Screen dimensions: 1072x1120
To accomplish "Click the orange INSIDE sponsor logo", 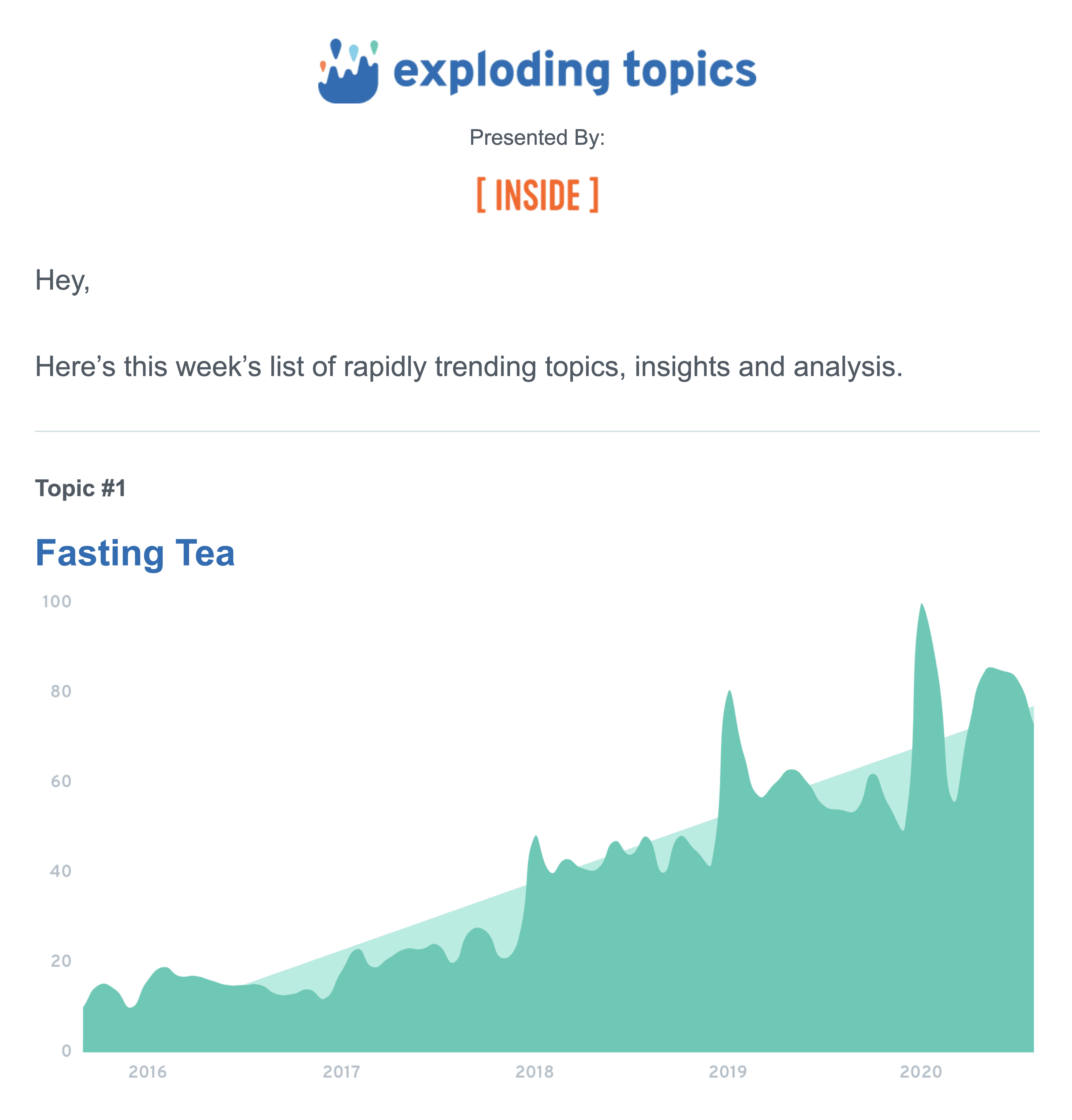I will coord(537,195).
